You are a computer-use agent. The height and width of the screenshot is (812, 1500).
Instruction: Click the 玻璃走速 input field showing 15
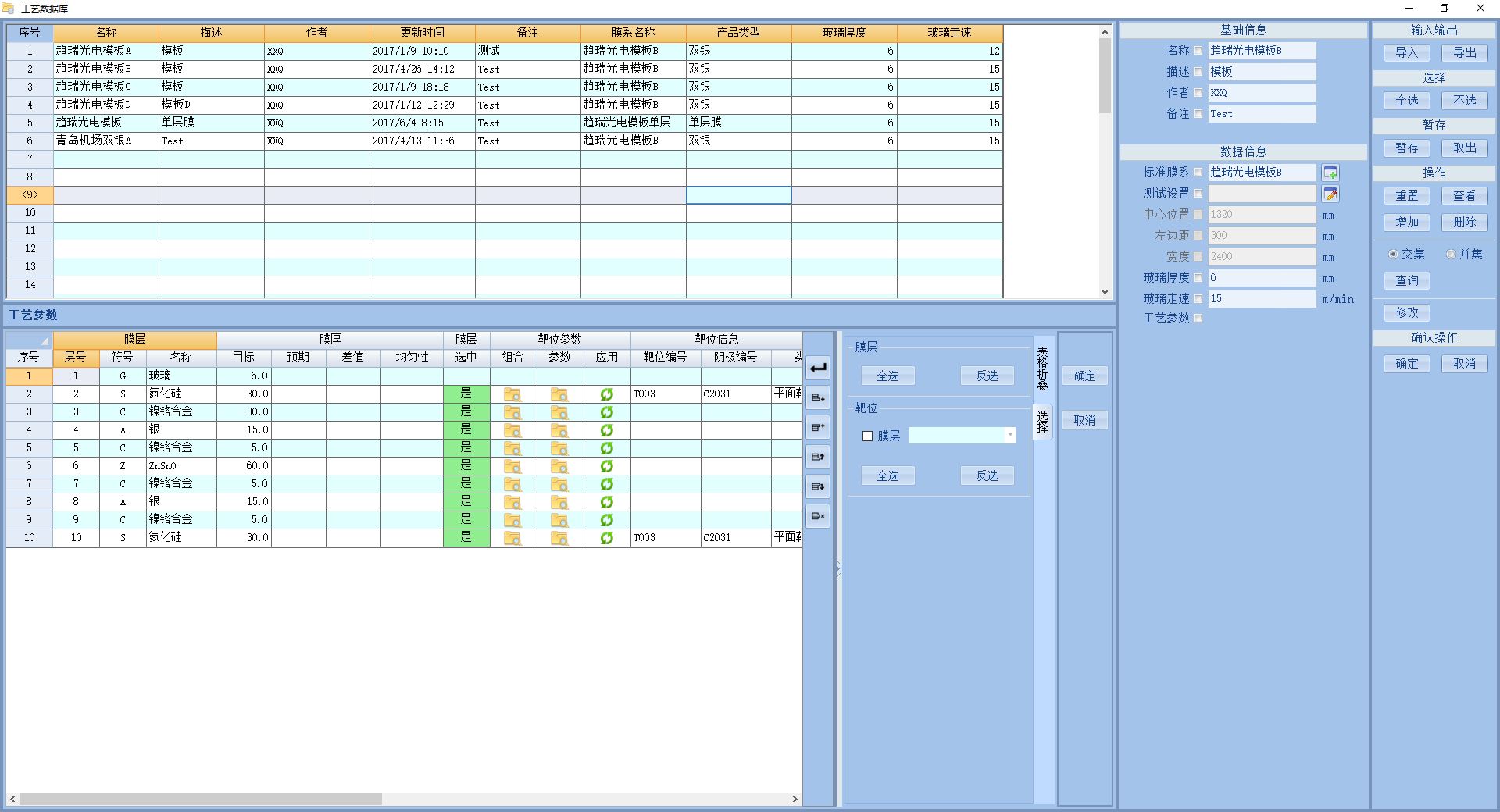click(x=1261, y=299)
